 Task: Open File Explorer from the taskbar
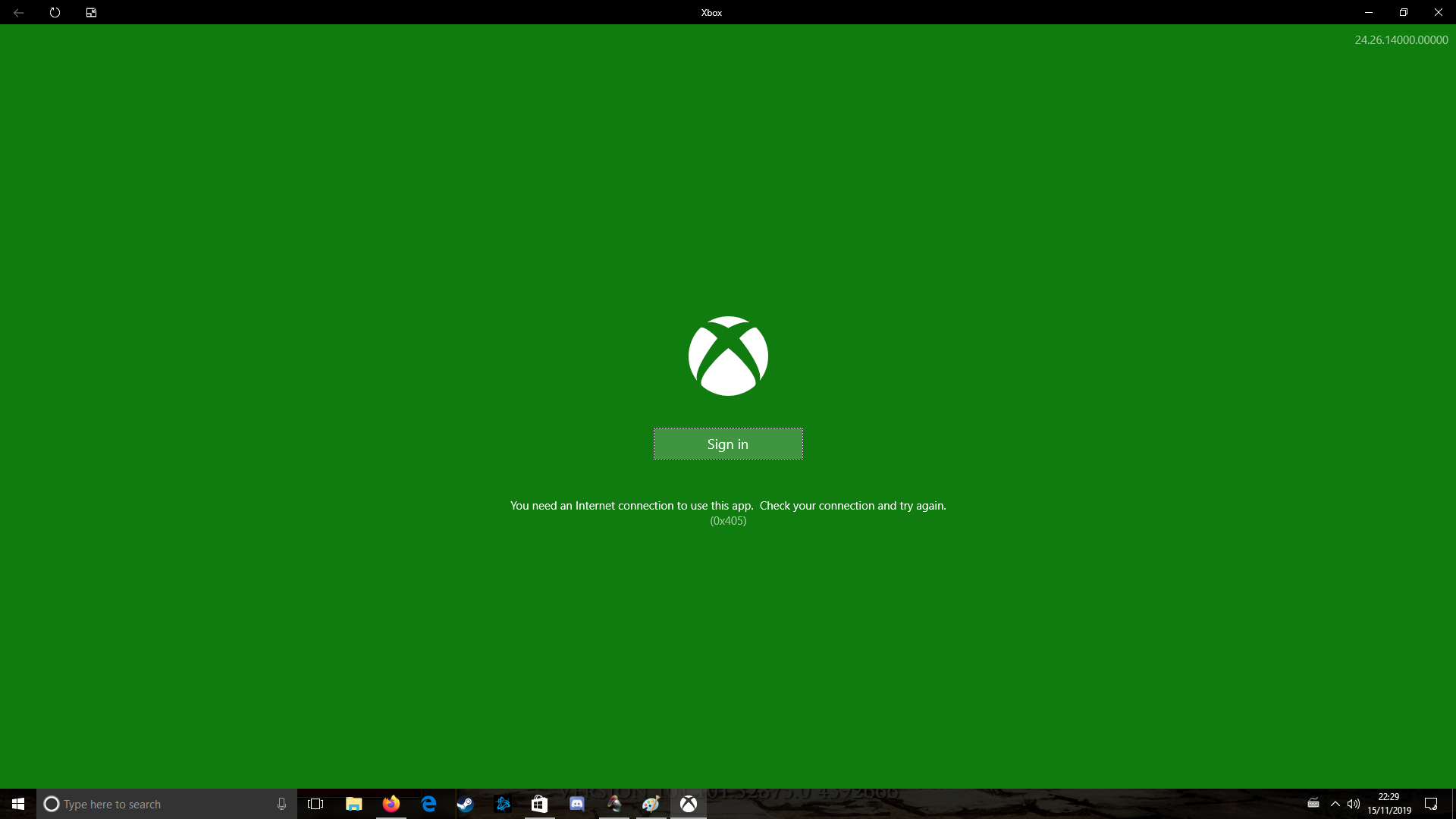click(x=353, y=804)
